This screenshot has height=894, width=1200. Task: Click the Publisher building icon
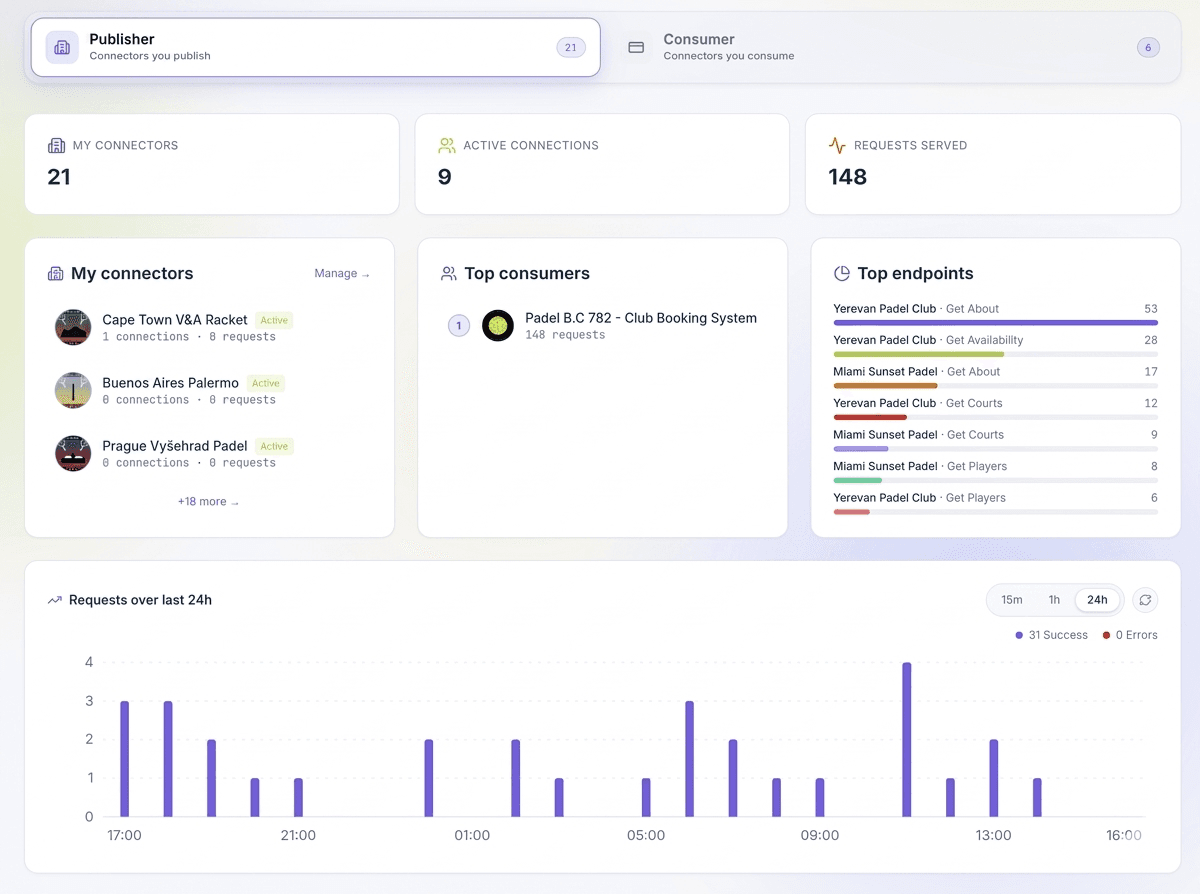point(62,47)
